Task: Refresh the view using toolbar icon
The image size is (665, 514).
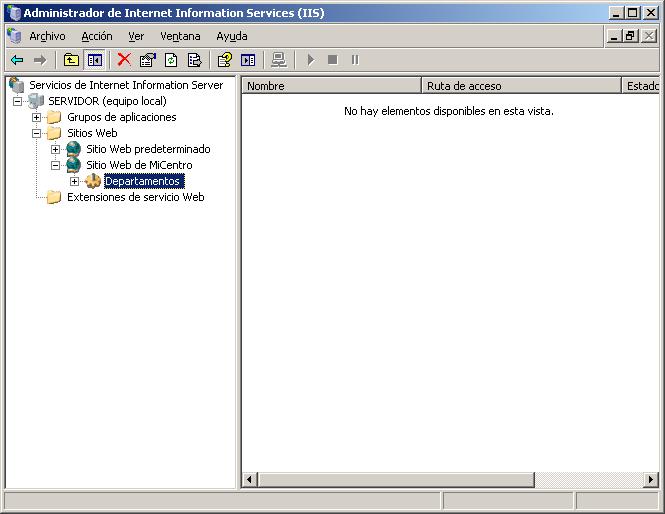Action: (171, 60)
